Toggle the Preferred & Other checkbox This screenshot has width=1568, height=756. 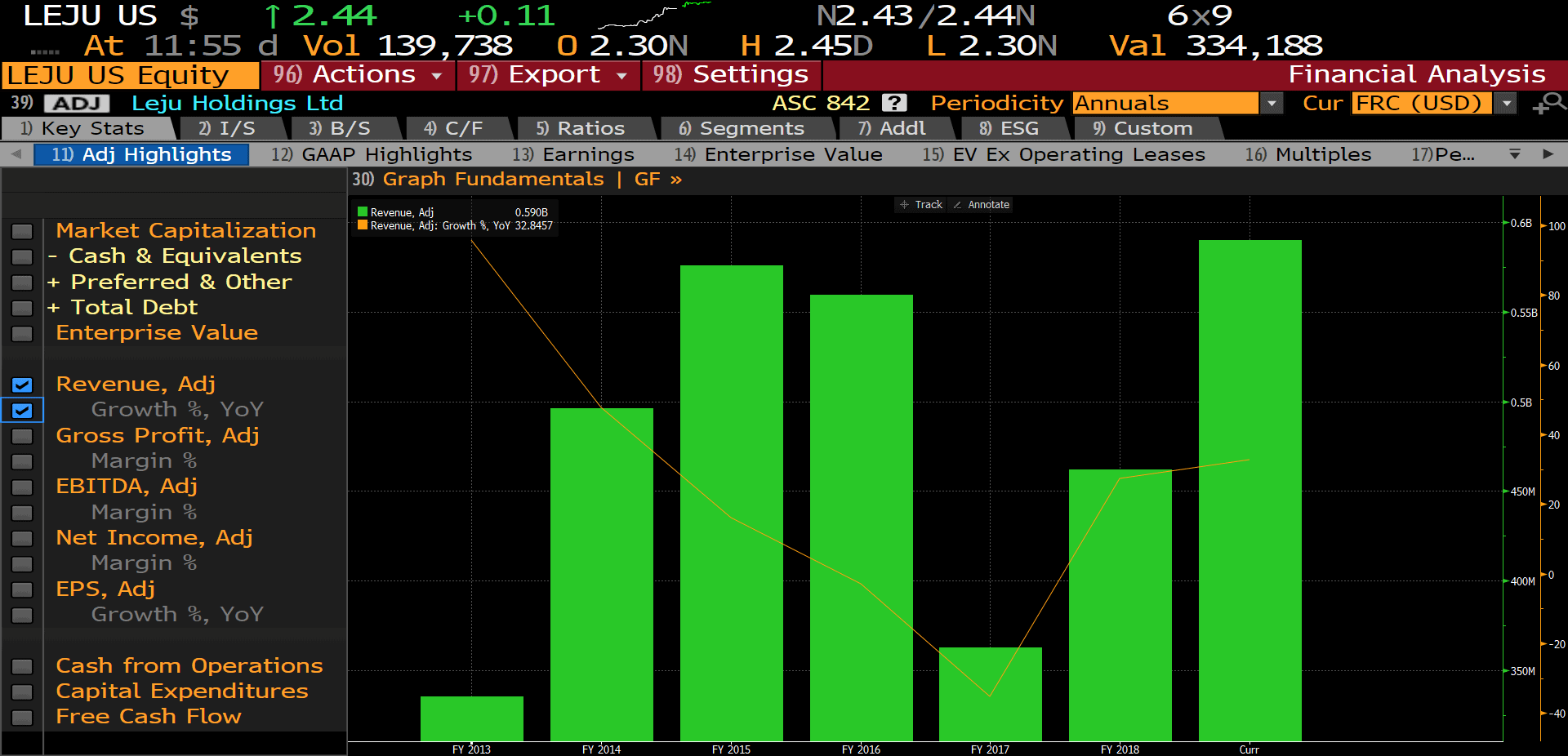22,282
